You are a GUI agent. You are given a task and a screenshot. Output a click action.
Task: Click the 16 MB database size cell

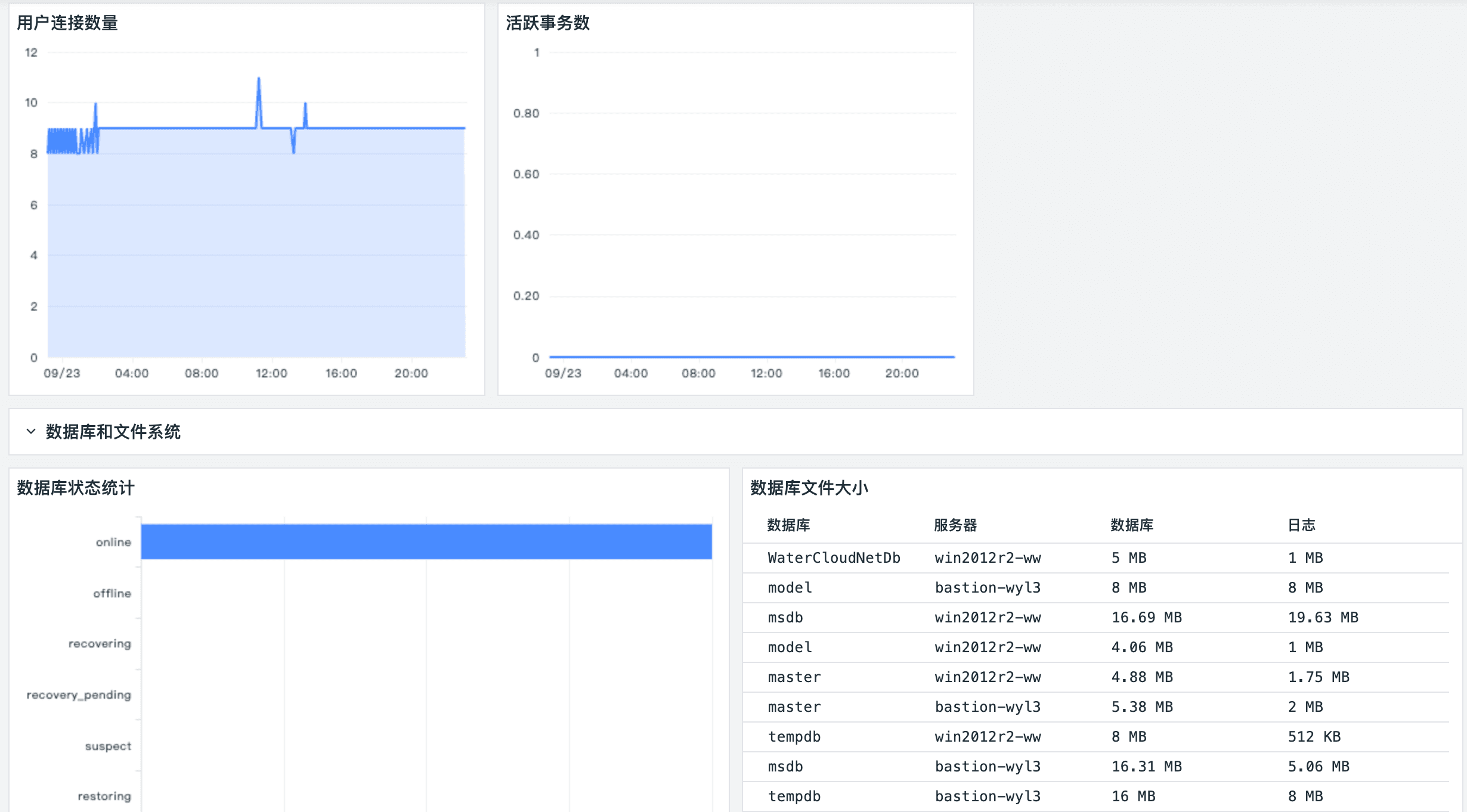[x=1133, y=796]
